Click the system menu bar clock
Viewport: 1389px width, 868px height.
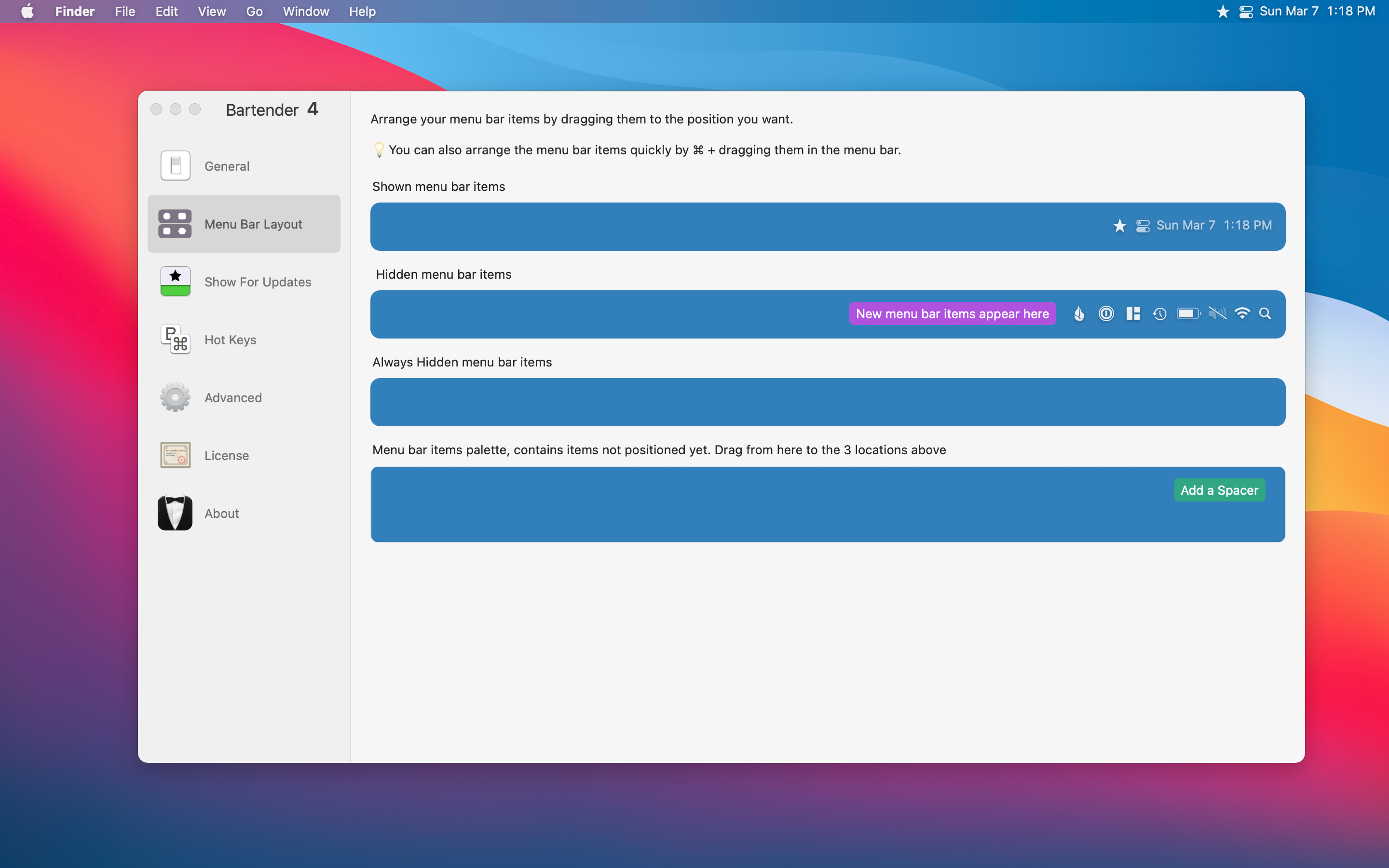click(x=1317, y=12)
